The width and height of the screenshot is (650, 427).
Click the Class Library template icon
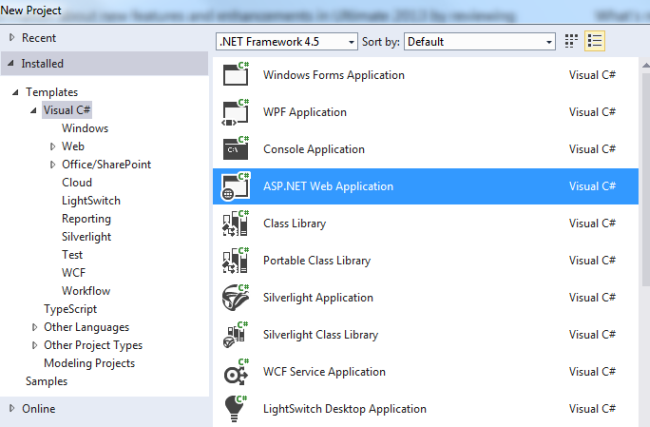coord(236,223)
